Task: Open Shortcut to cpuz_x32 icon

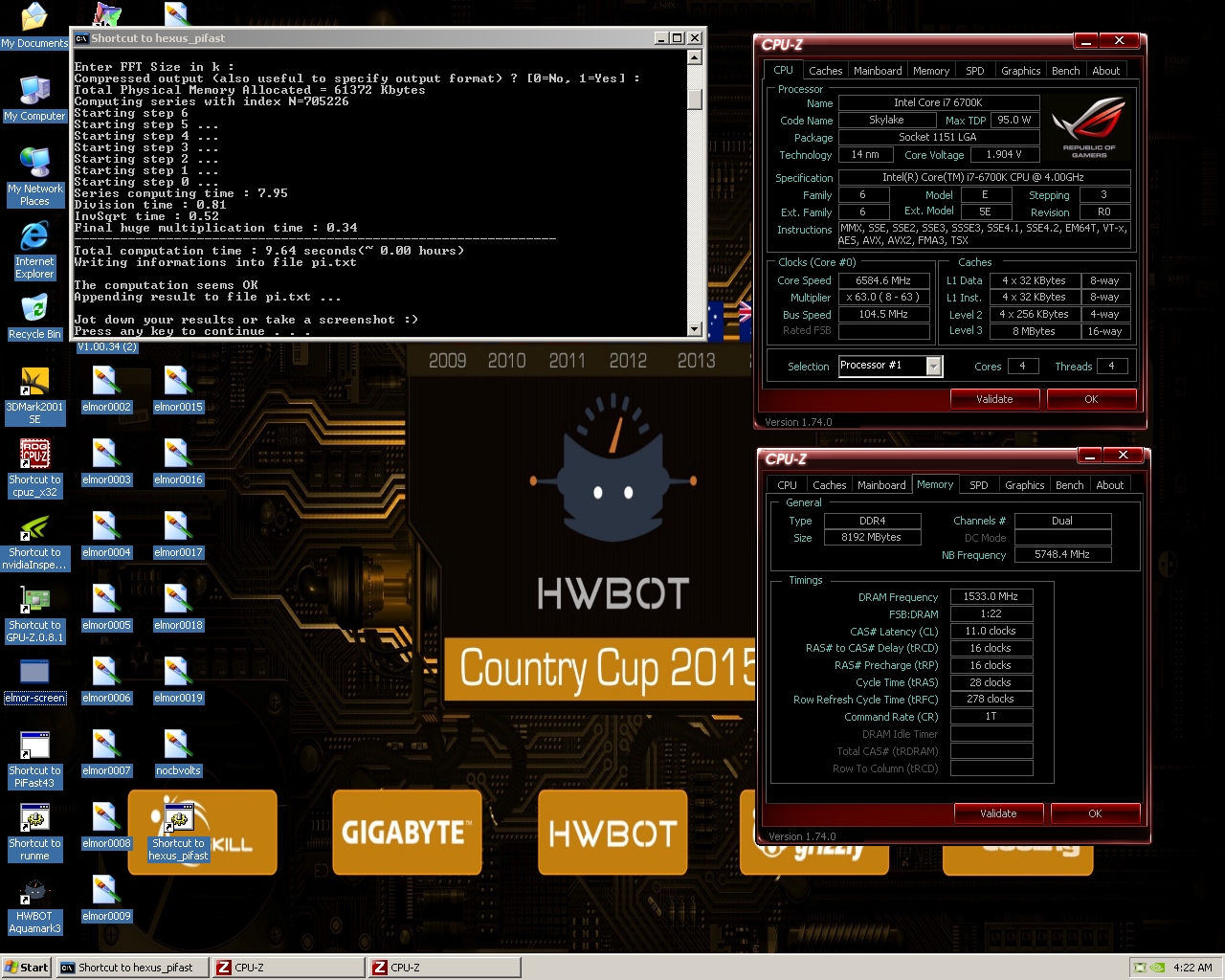Action: [x=34, y=469]
